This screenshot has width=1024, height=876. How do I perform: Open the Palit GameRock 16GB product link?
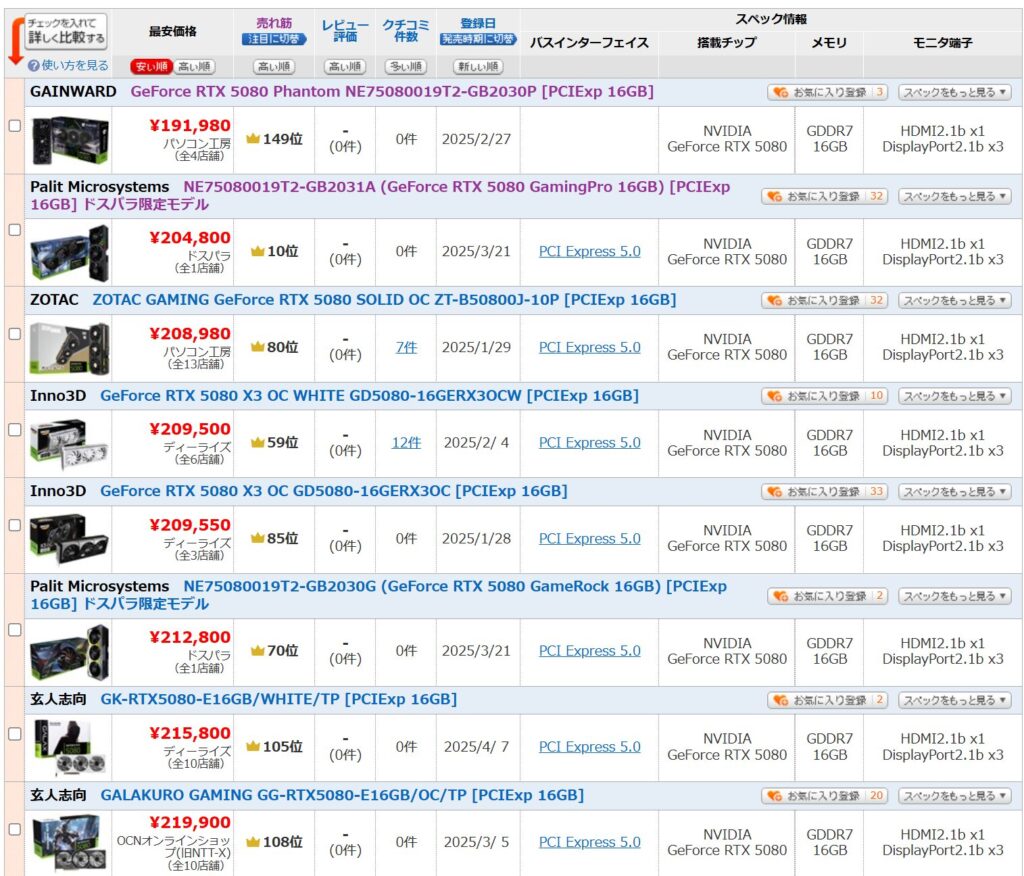(379, 595)
